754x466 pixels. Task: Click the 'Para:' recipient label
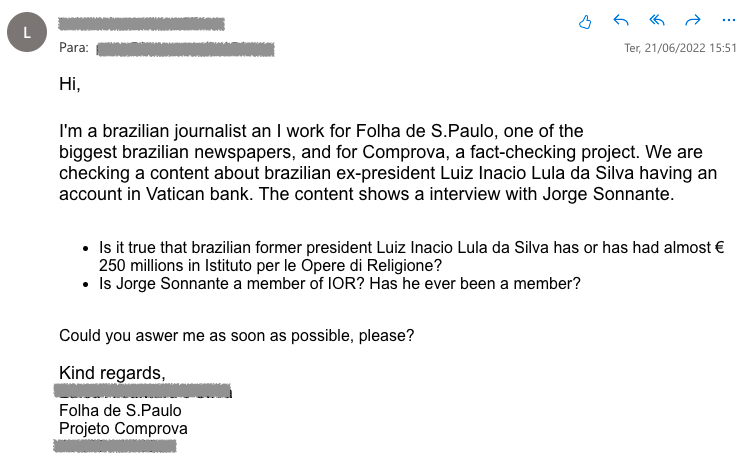(x=74, y=48)
